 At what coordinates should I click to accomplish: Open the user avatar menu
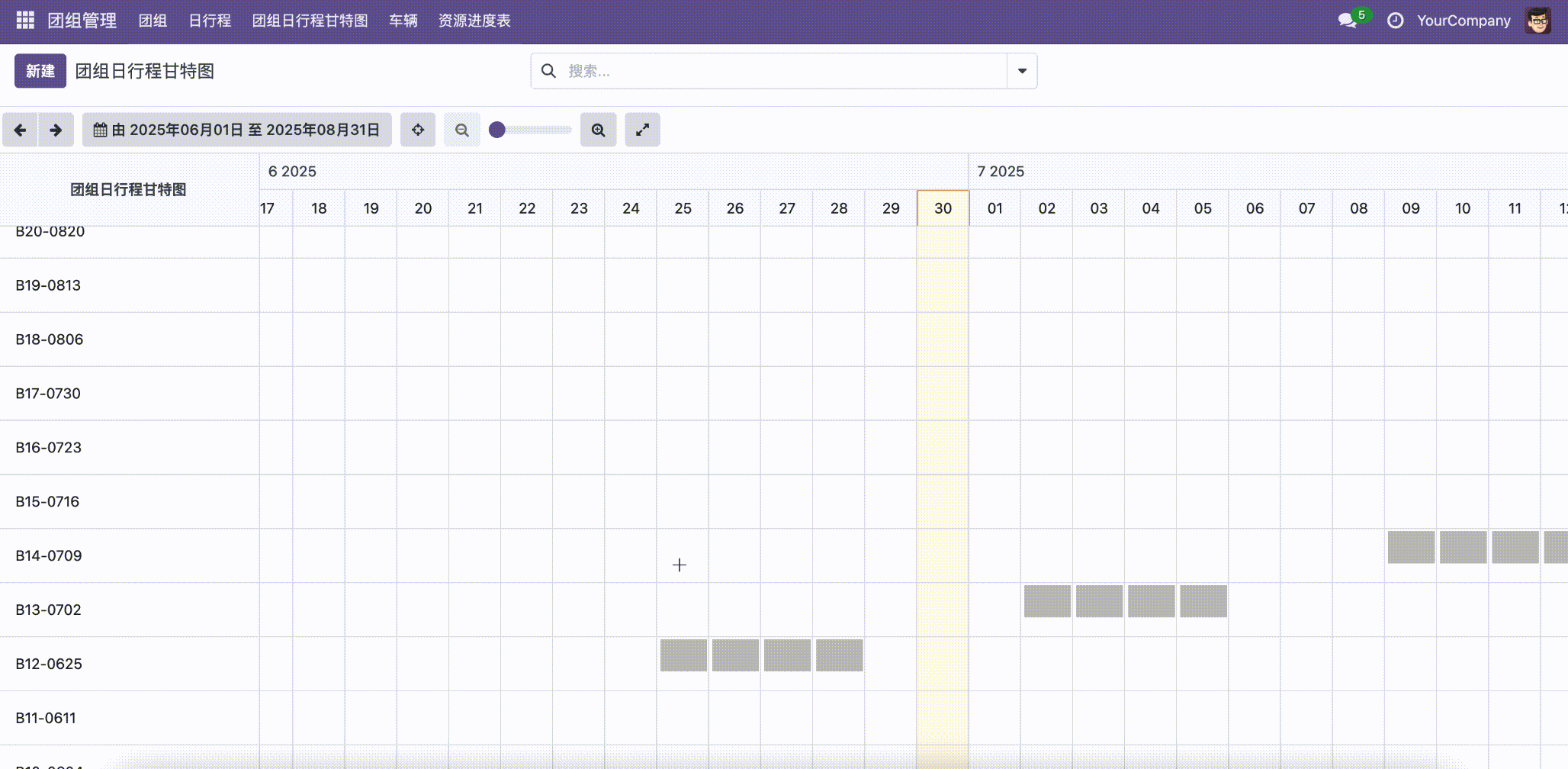(1538, 21)
